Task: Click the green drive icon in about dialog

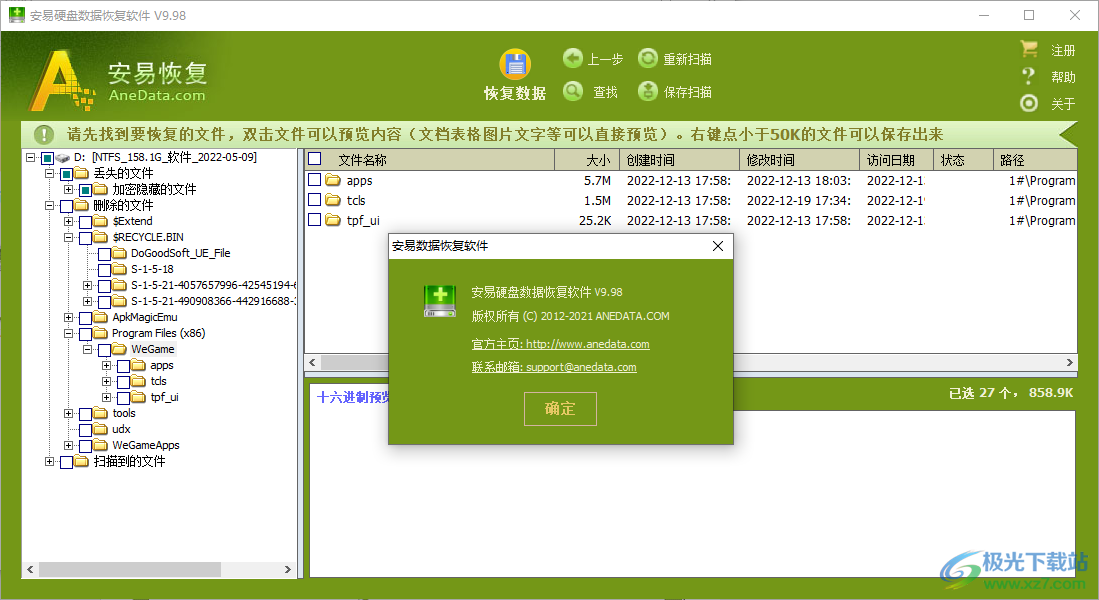Action: click(440, 301)
